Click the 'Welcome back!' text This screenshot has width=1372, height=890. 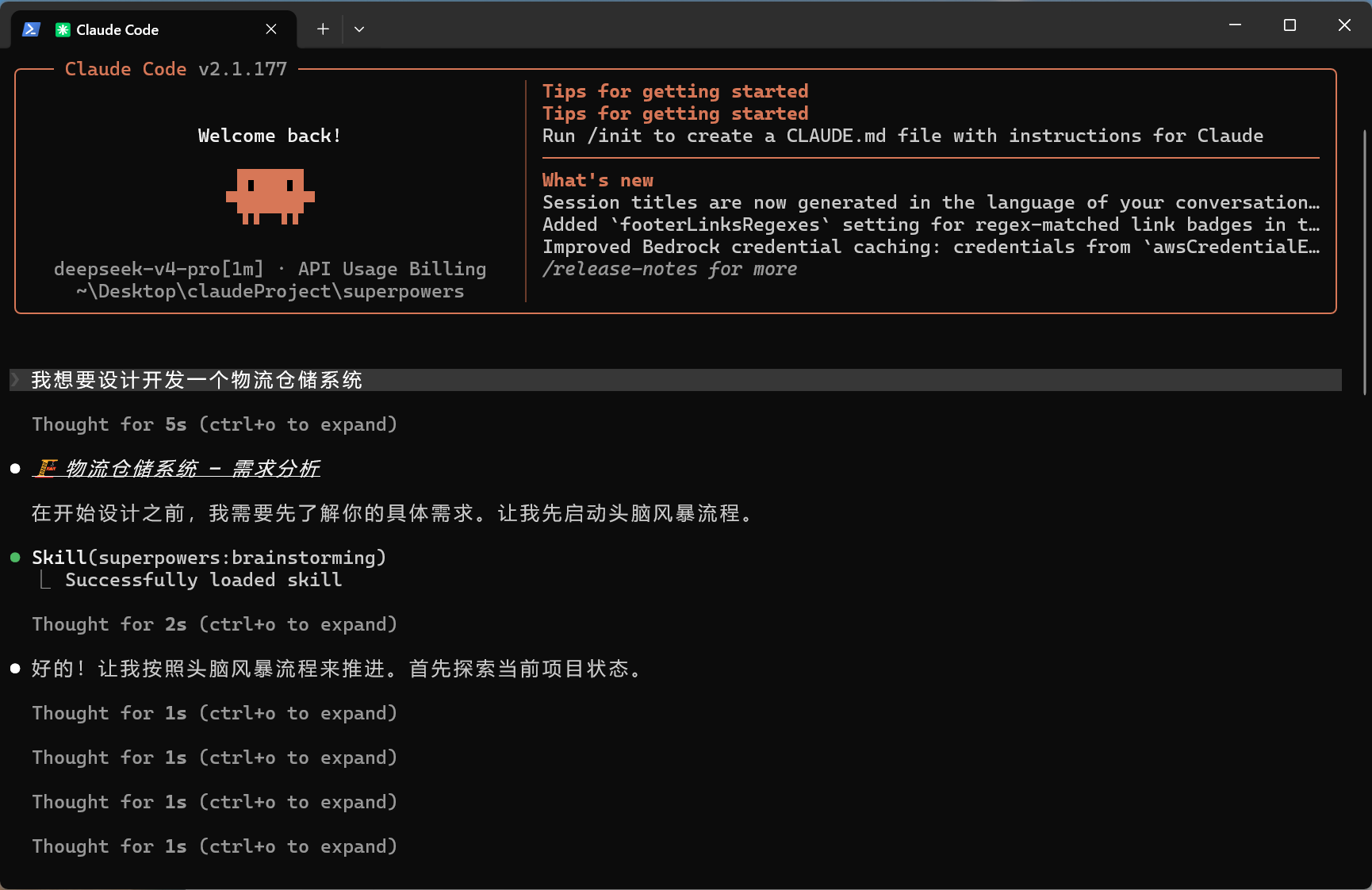point(270,136)
